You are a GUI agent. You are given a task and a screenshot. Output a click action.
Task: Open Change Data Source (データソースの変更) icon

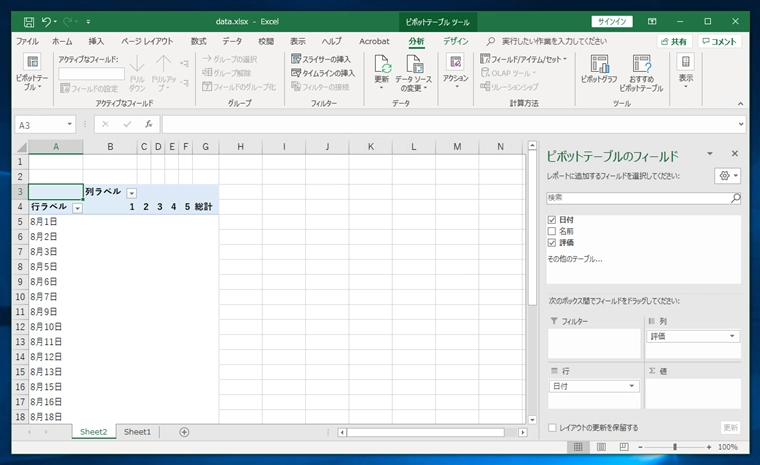point(414,70)
